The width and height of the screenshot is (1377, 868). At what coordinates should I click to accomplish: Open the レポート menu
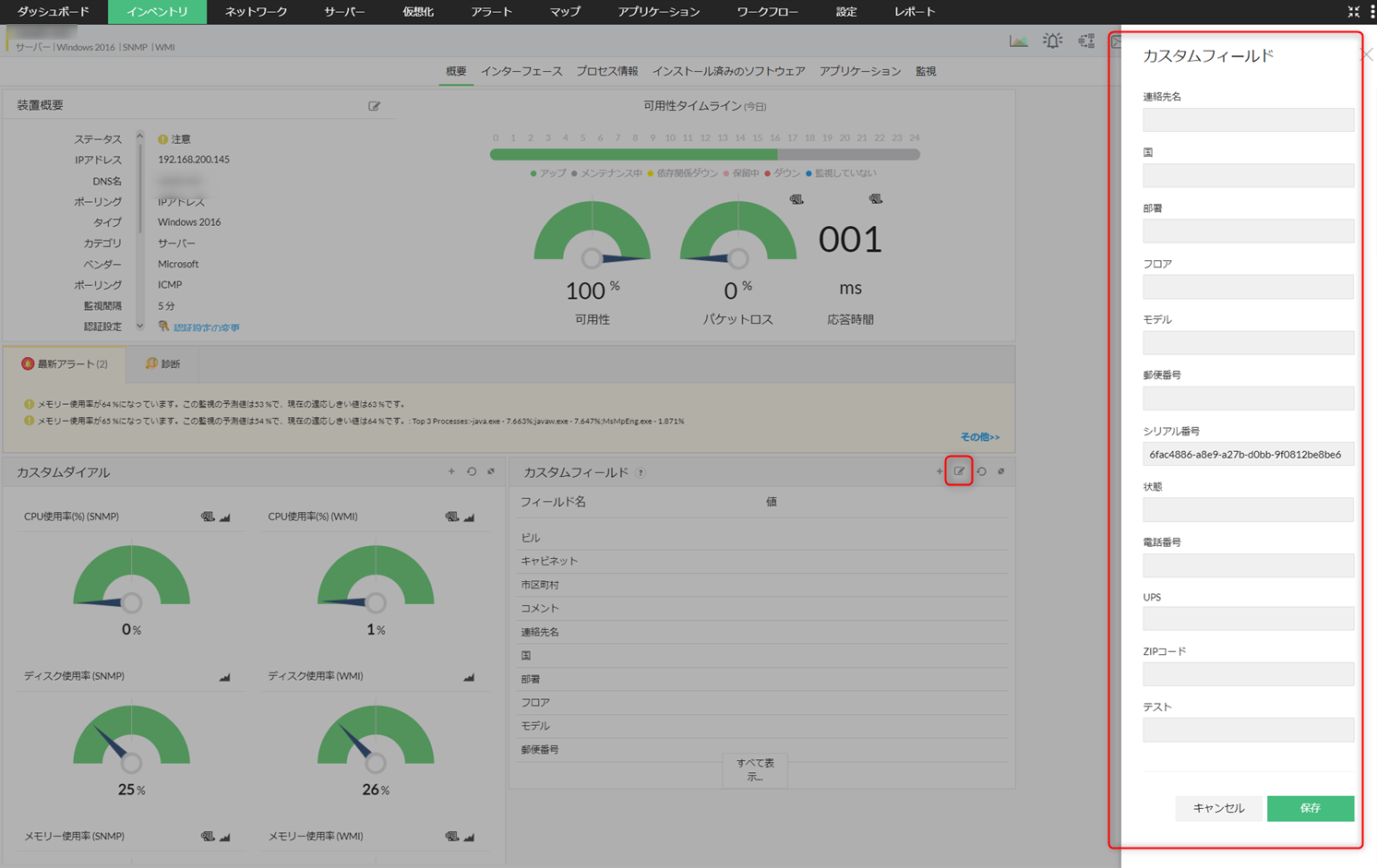[915, 12]
